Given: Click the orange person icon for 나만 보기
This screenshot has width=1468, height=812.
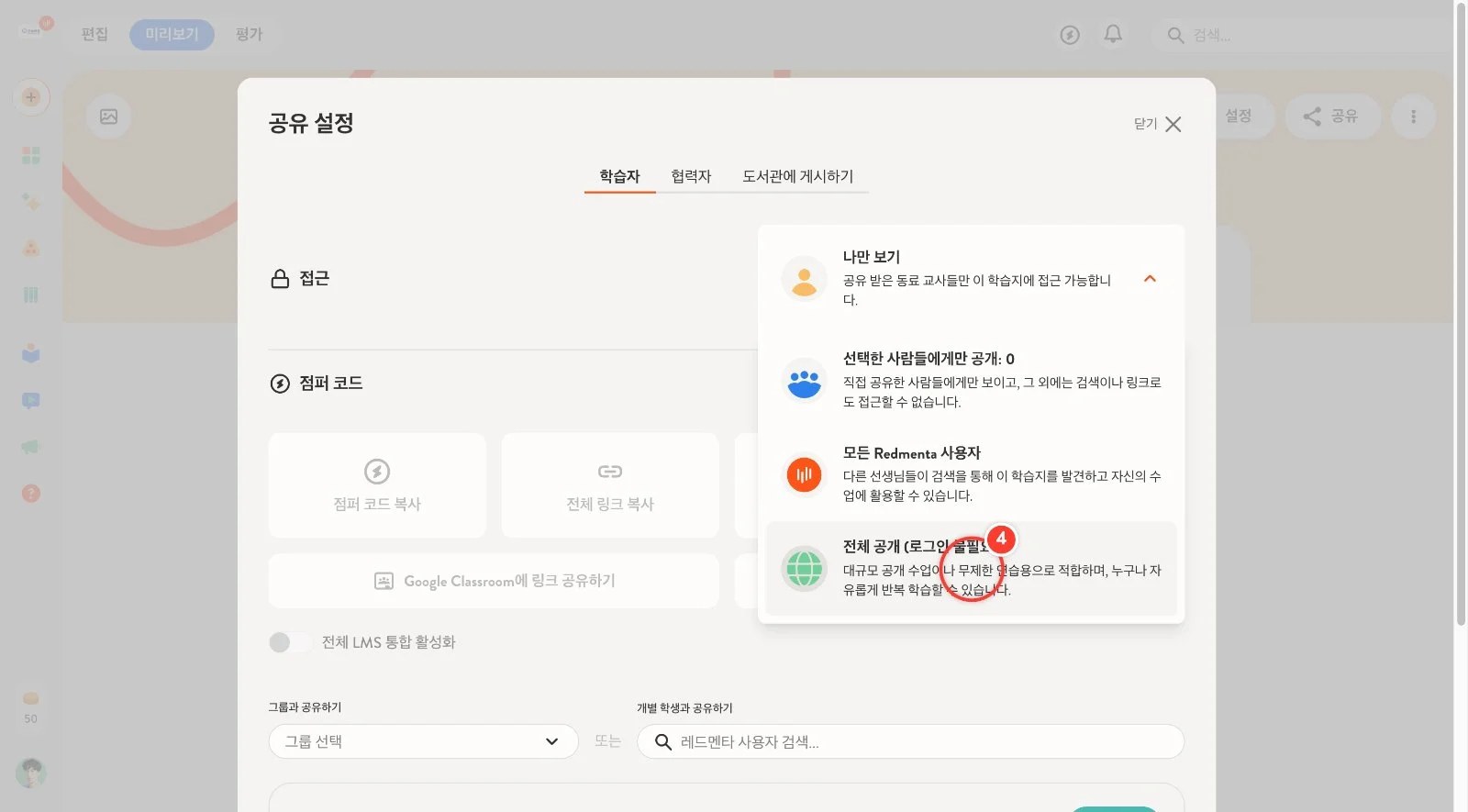Looking at the screenshot, I should tap(804, 279).
